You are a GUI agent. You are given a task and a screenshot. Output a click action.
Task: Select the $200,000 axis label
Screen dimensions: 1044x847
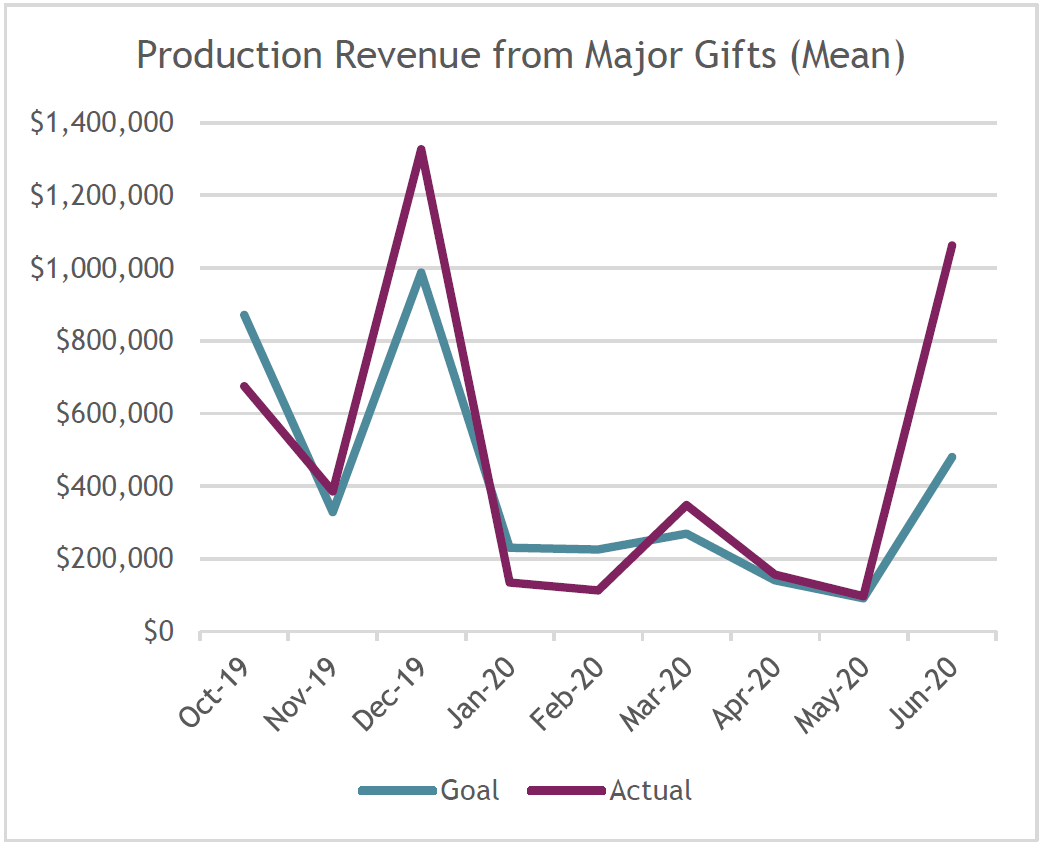point(115,558)
